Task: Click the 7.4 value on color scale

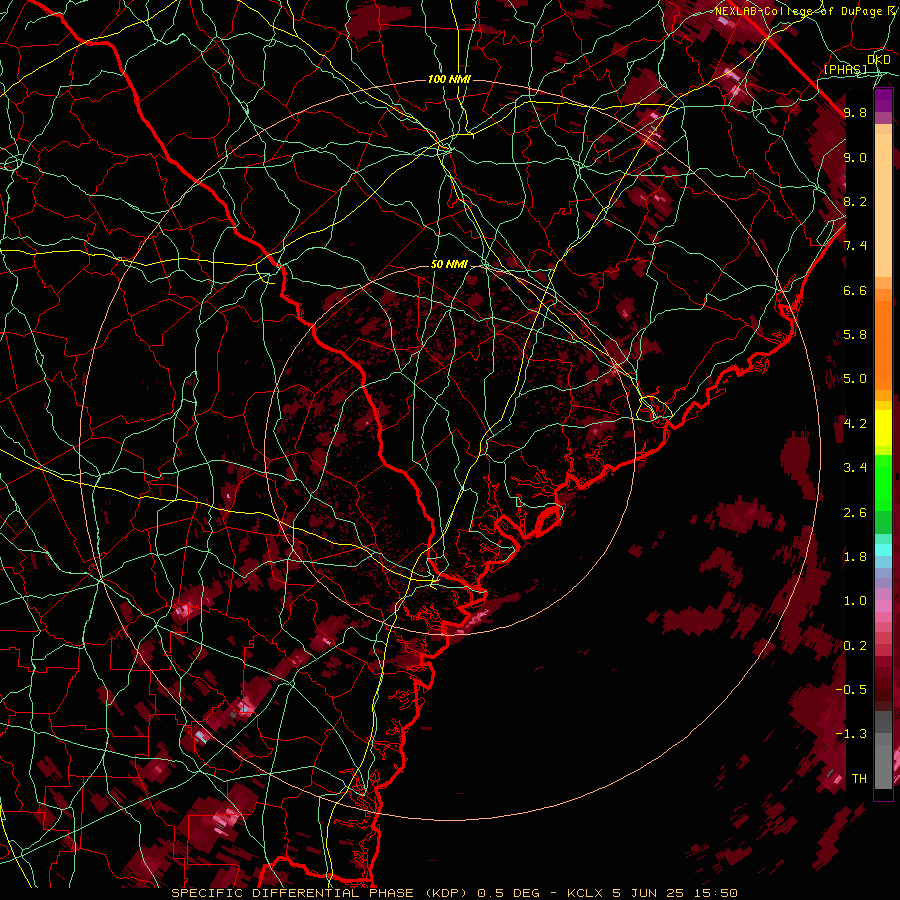Action: coord(855,246)
